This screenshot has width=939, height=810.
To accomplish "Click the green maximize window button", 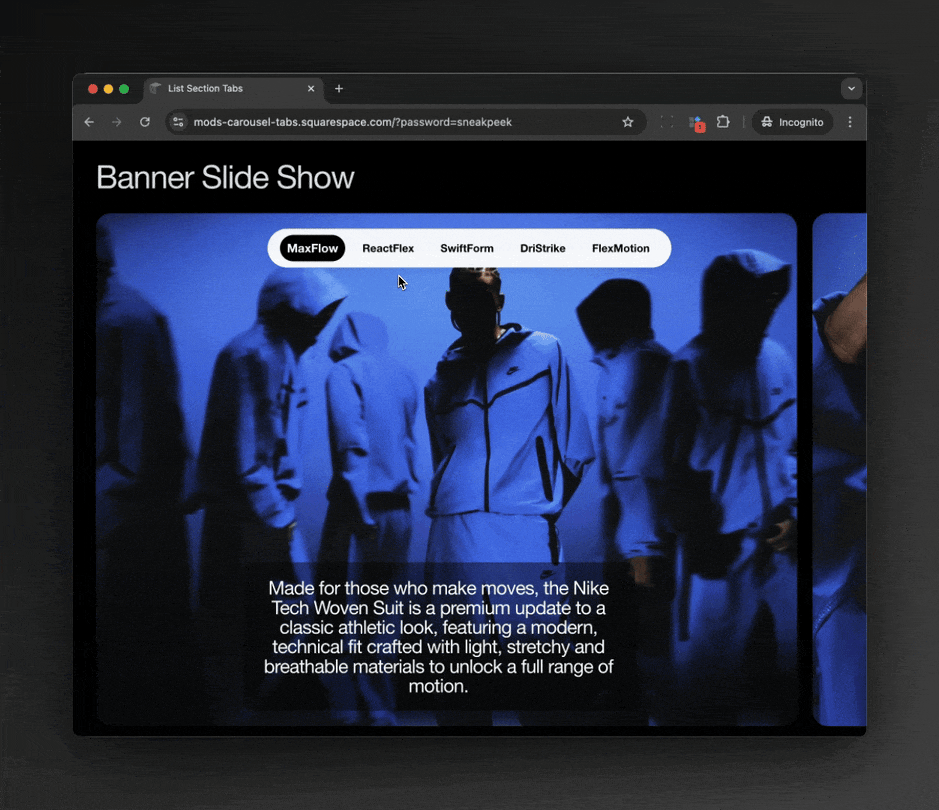I will click(124, 89).
